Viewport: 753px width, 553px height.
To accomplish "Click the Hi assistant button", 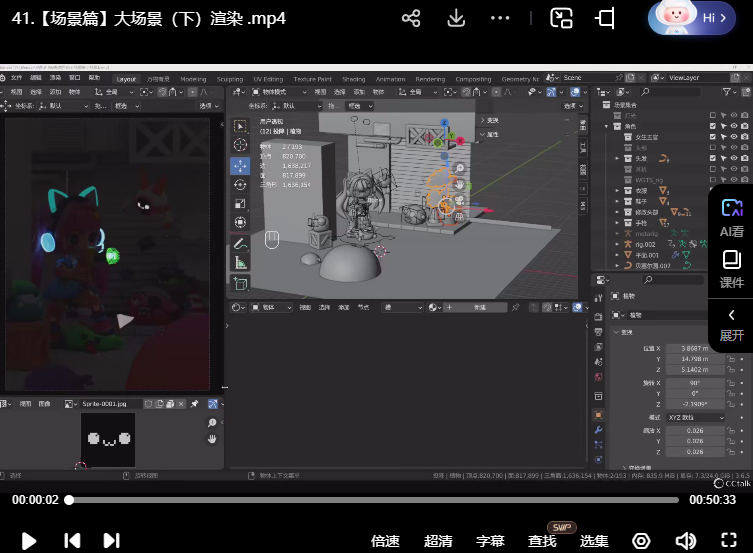I will pyautogui.click(x=696, y=18).
